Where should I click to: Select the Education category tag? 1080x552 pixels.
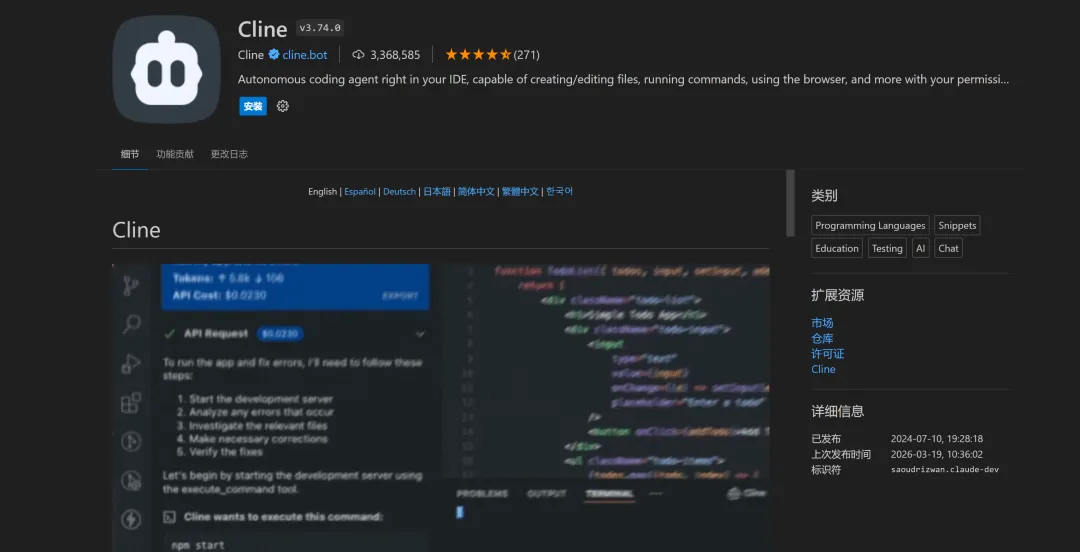point(837,248)
